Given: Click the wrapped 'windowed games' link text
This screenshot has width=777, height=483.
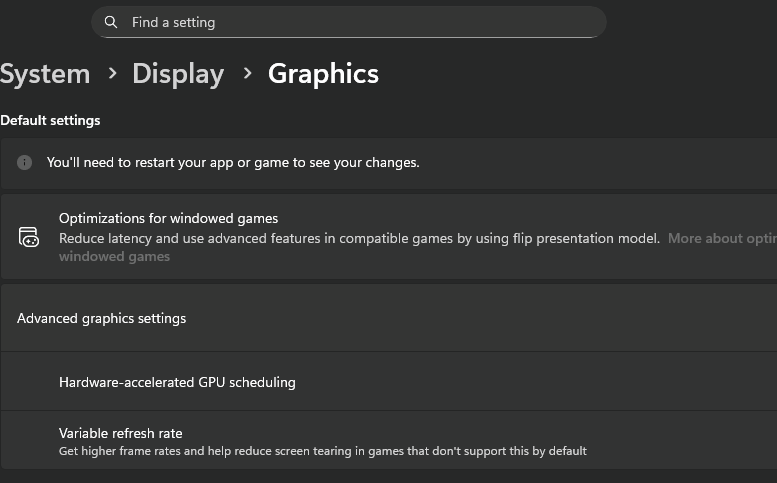Looking at the screenshot, I should (x=114, y=257).
